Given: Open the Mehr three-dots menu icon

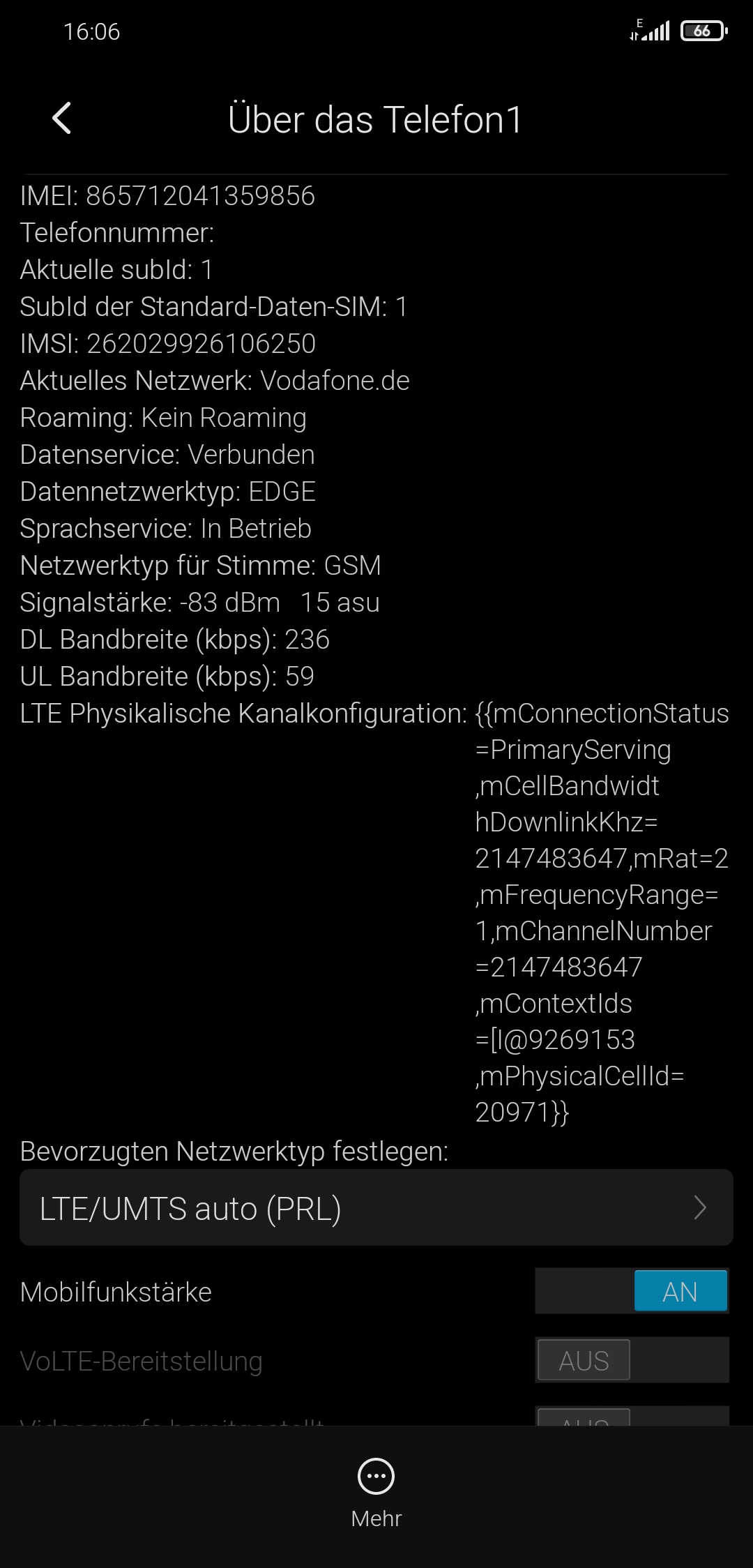Looking at the screenshot, I should tap(376, 1476).
